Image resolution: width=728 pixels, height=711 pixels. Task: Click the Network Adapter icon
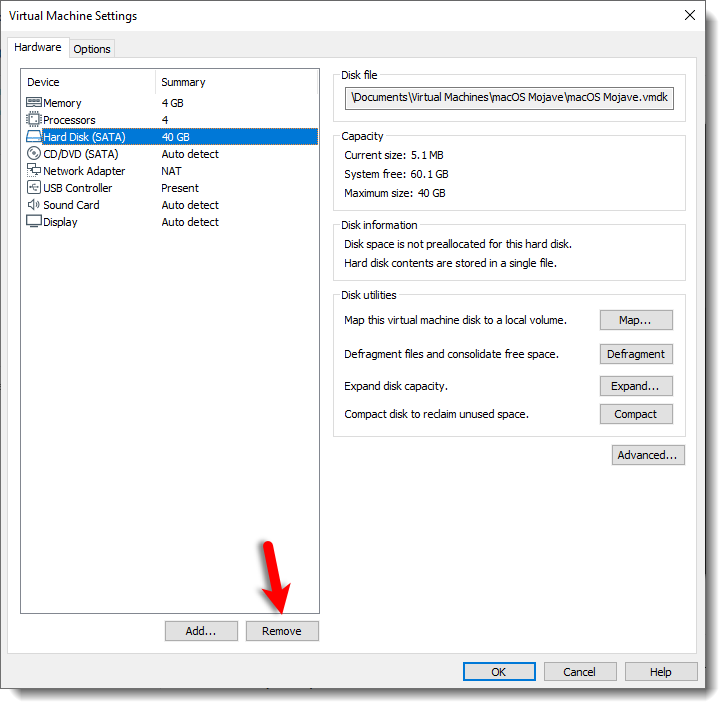pos(34,170)
